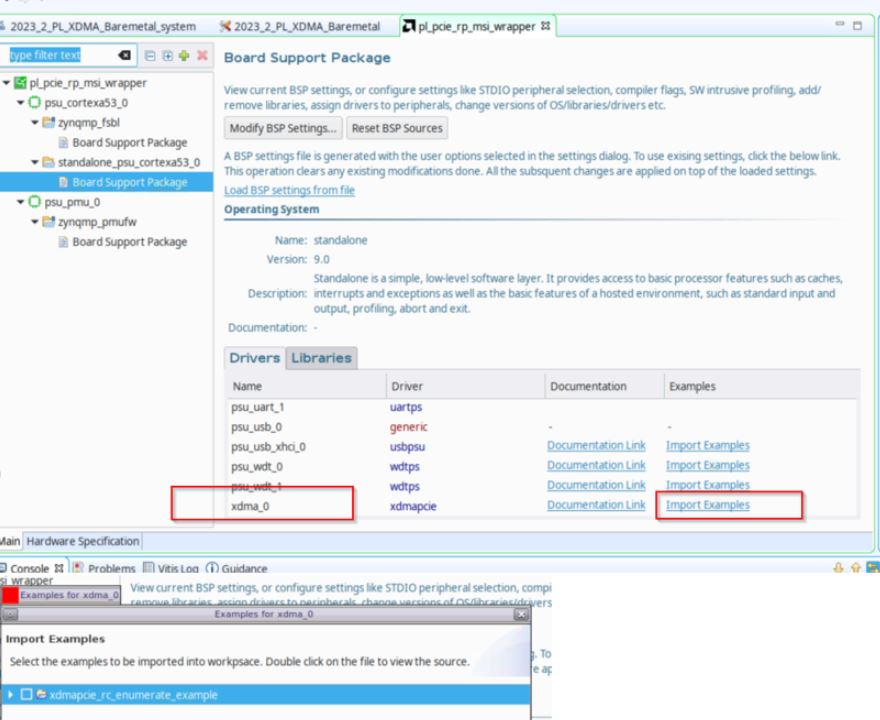Image resolution: width=880 pixels, height=720 pixels.
Task: Expand the xdmapcie_rc_enumerate_example entry
Action: point(12,694)
